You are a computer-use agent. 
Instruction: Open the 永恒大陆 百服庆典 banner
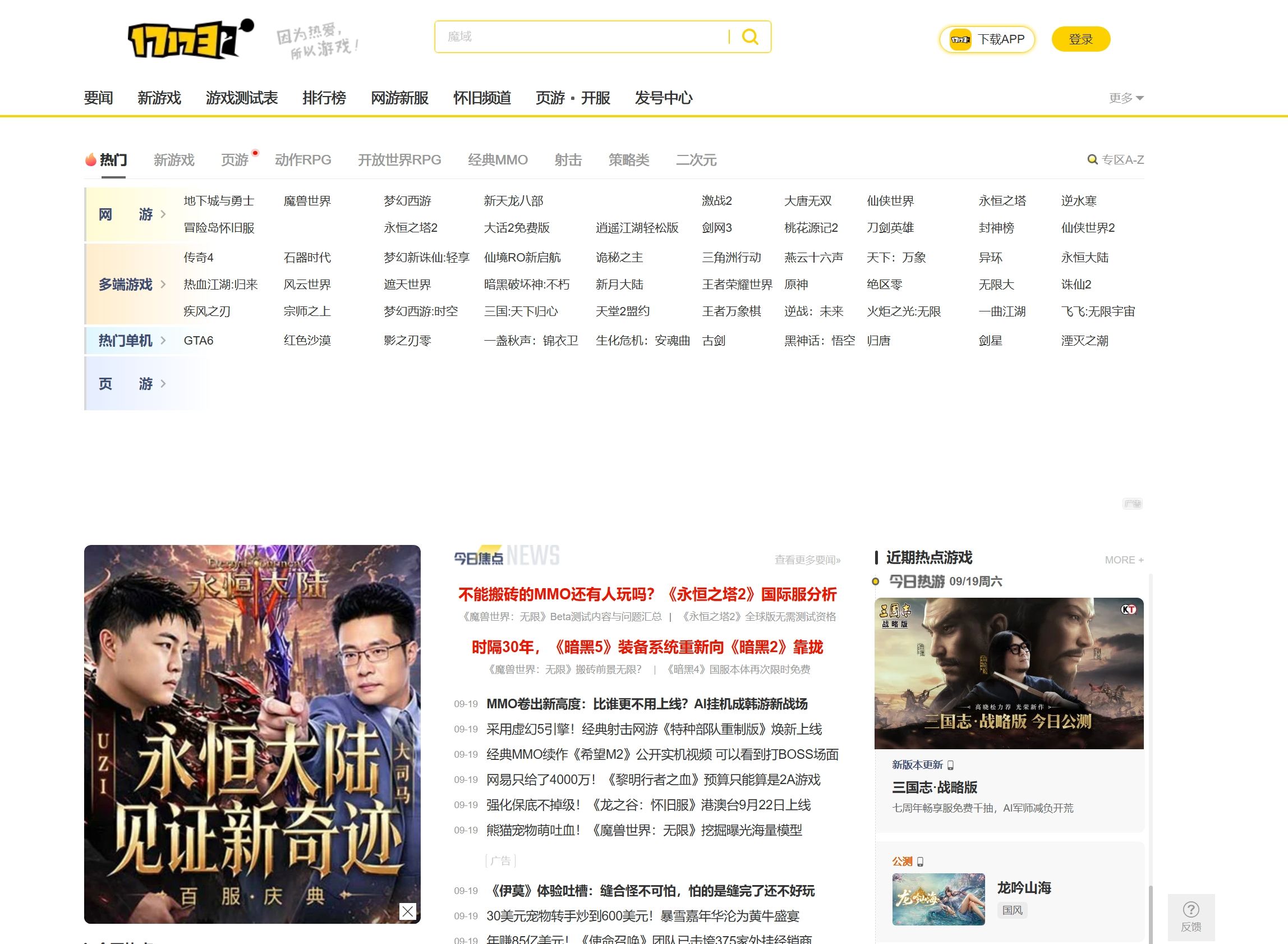(x=252, y=734)
